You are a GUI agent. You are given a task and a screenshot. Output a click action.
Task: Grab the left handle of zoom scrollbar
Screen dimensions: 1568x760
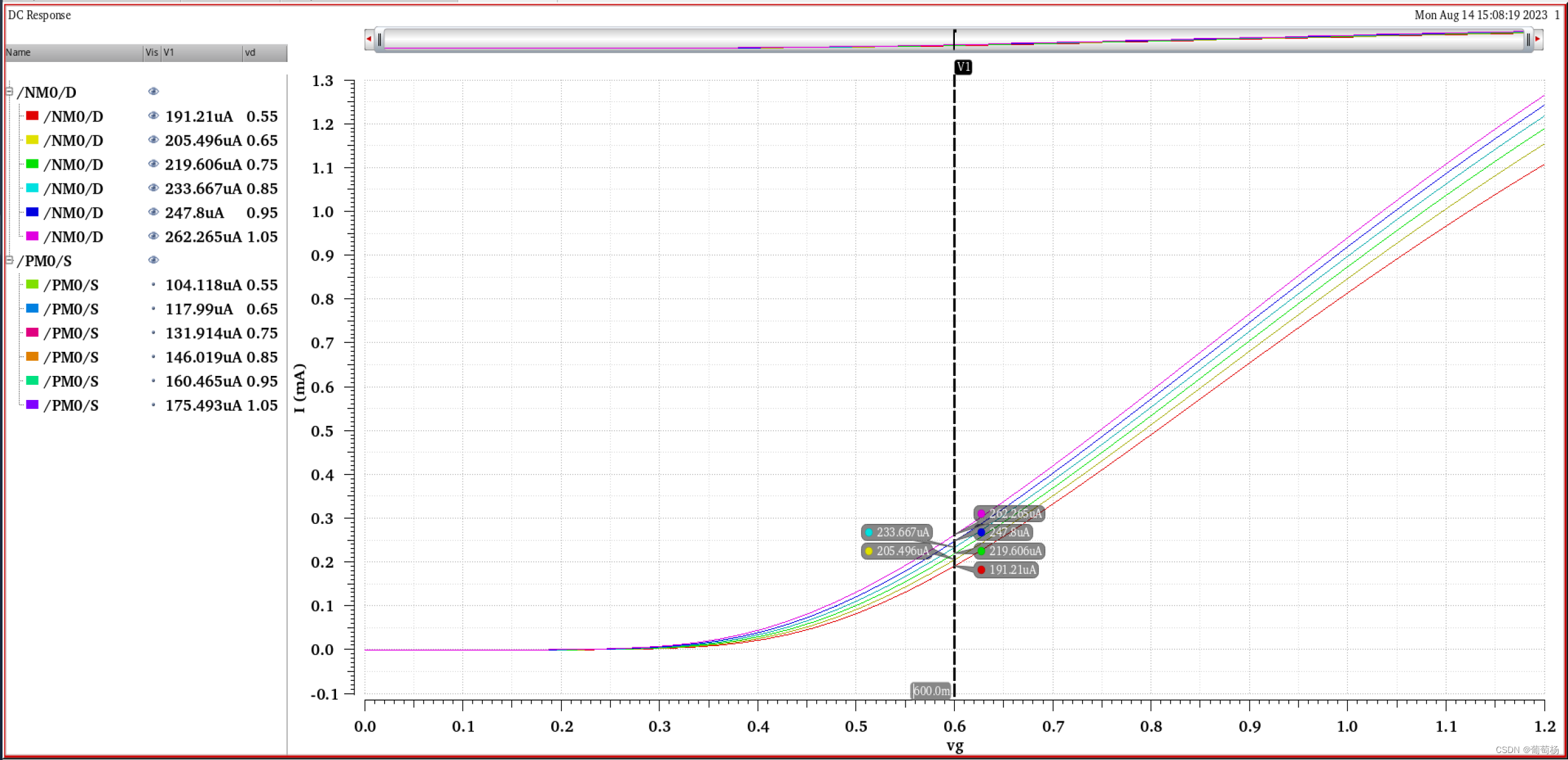tap(380, 40)
